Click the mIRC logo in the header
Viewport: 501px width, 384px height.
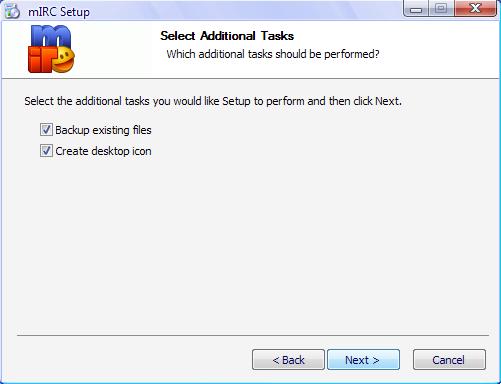51,49
